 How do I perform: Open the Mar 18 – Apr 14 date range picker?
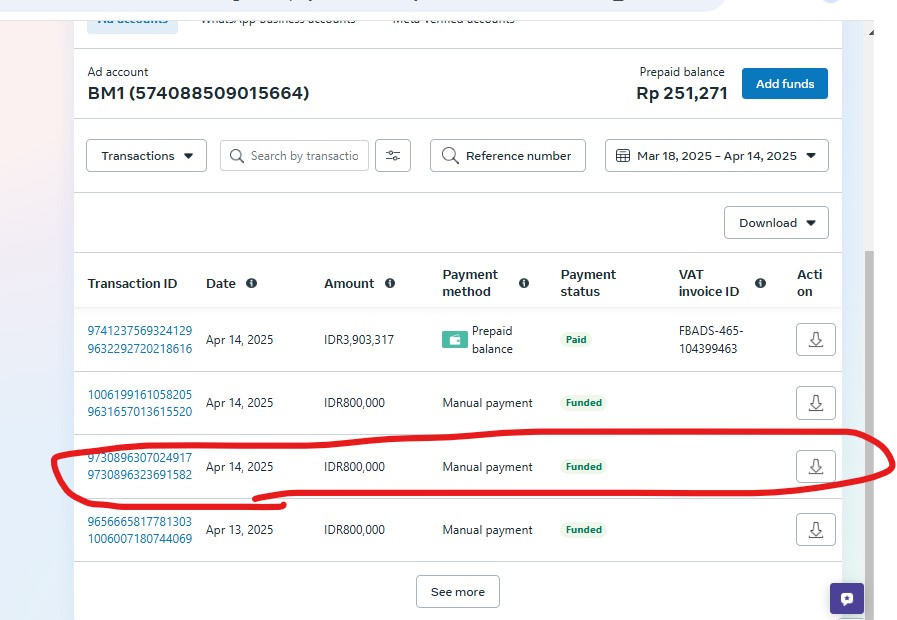pyautogui.click(x=716, y=156)
